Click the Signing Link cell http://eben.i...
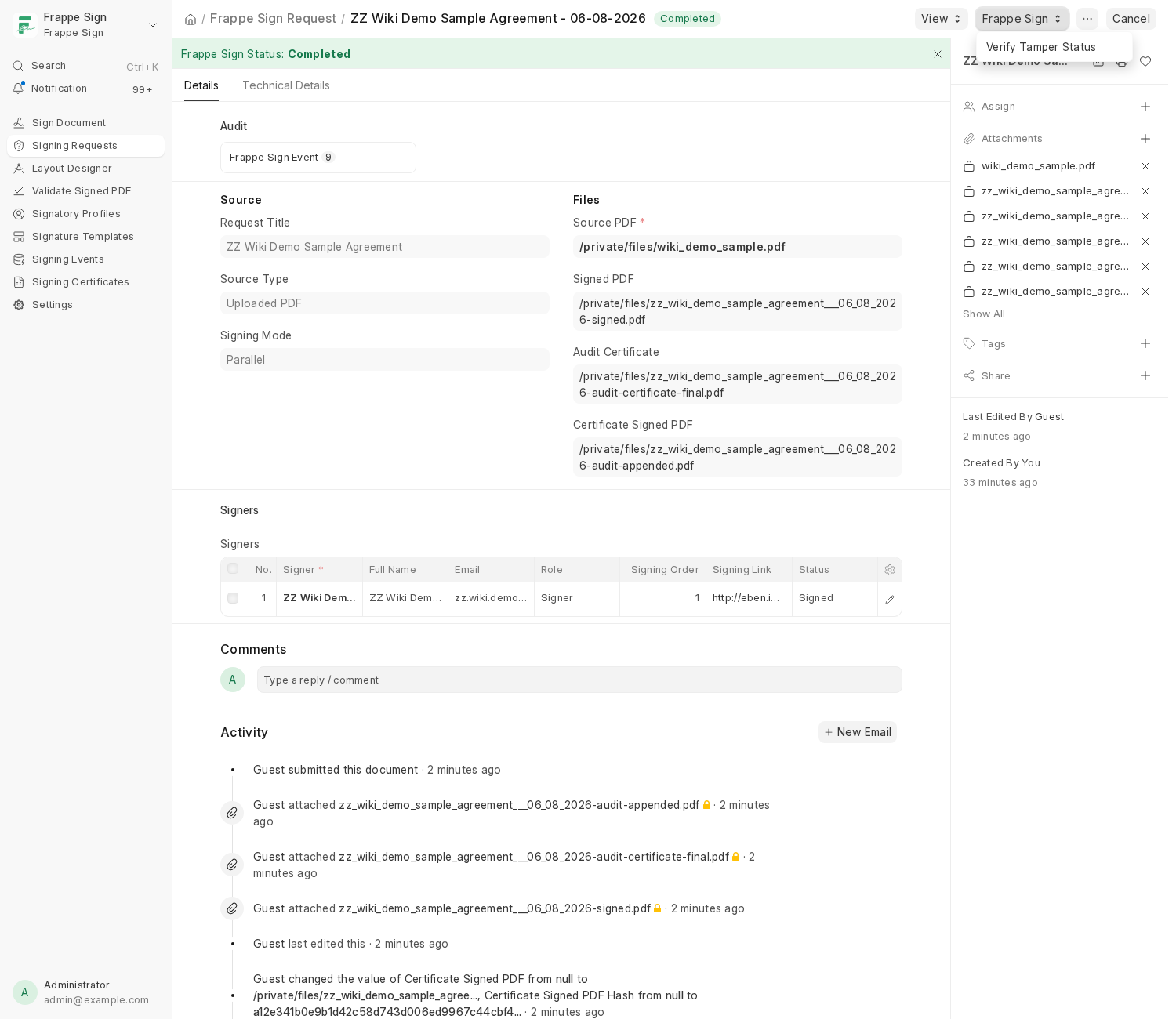The width and height of the screenshot is (1176, 1019). (x=749, y=598)
